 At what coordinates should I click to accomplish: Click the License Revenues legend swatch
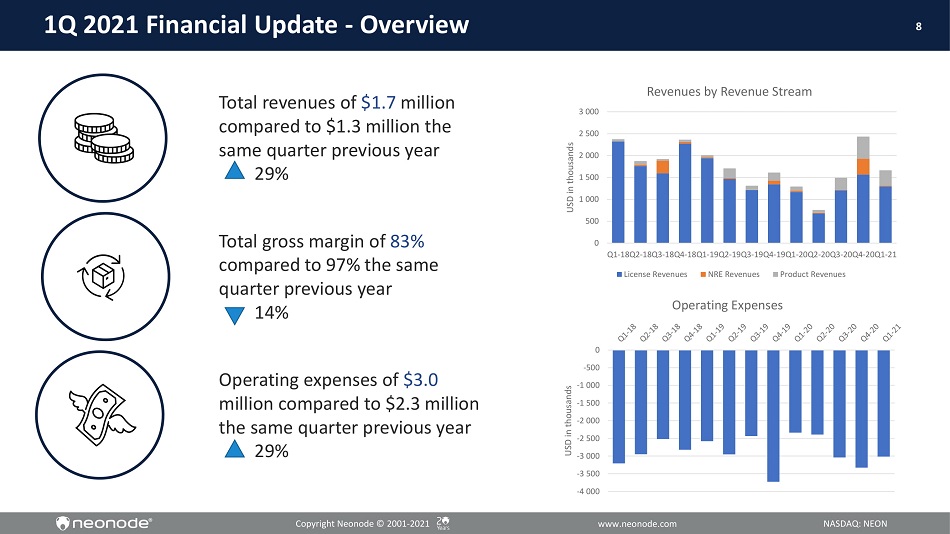tap(619, 275)
